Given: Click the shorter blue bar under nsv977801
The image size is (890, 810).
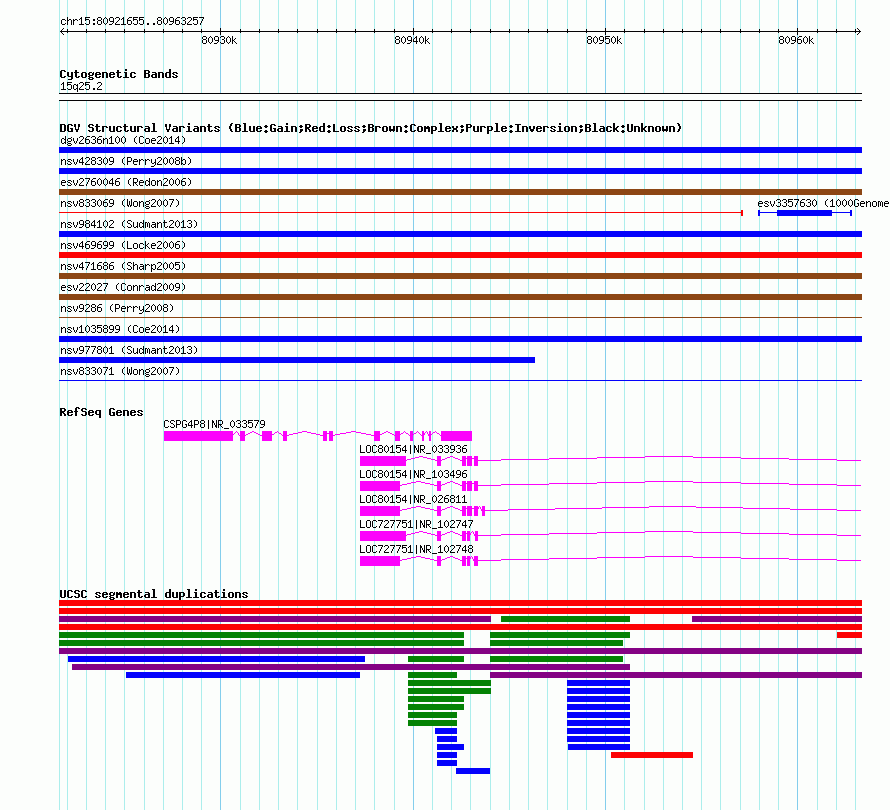Looking at the screenshot, I should [297, 360].
